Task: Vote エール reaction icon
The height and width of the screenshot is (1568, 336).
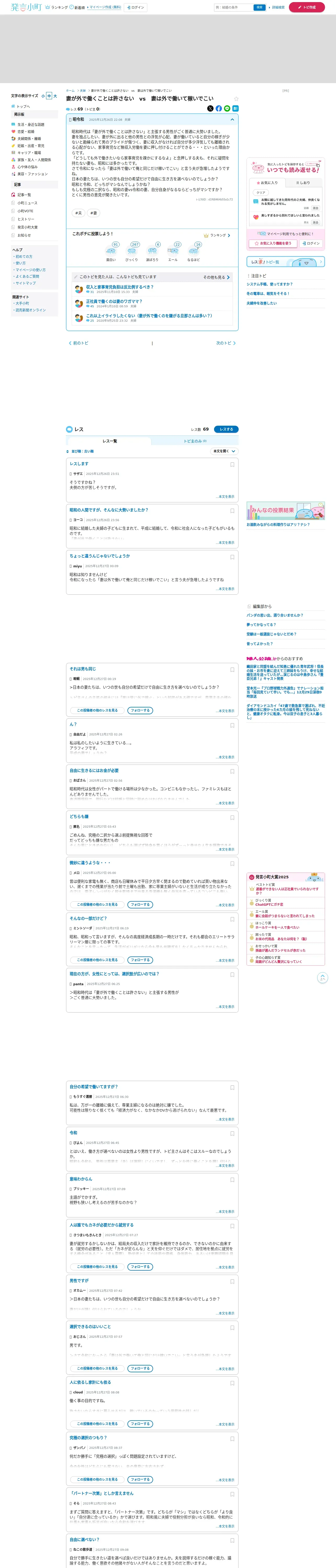Action: click(x=173, y=250)
